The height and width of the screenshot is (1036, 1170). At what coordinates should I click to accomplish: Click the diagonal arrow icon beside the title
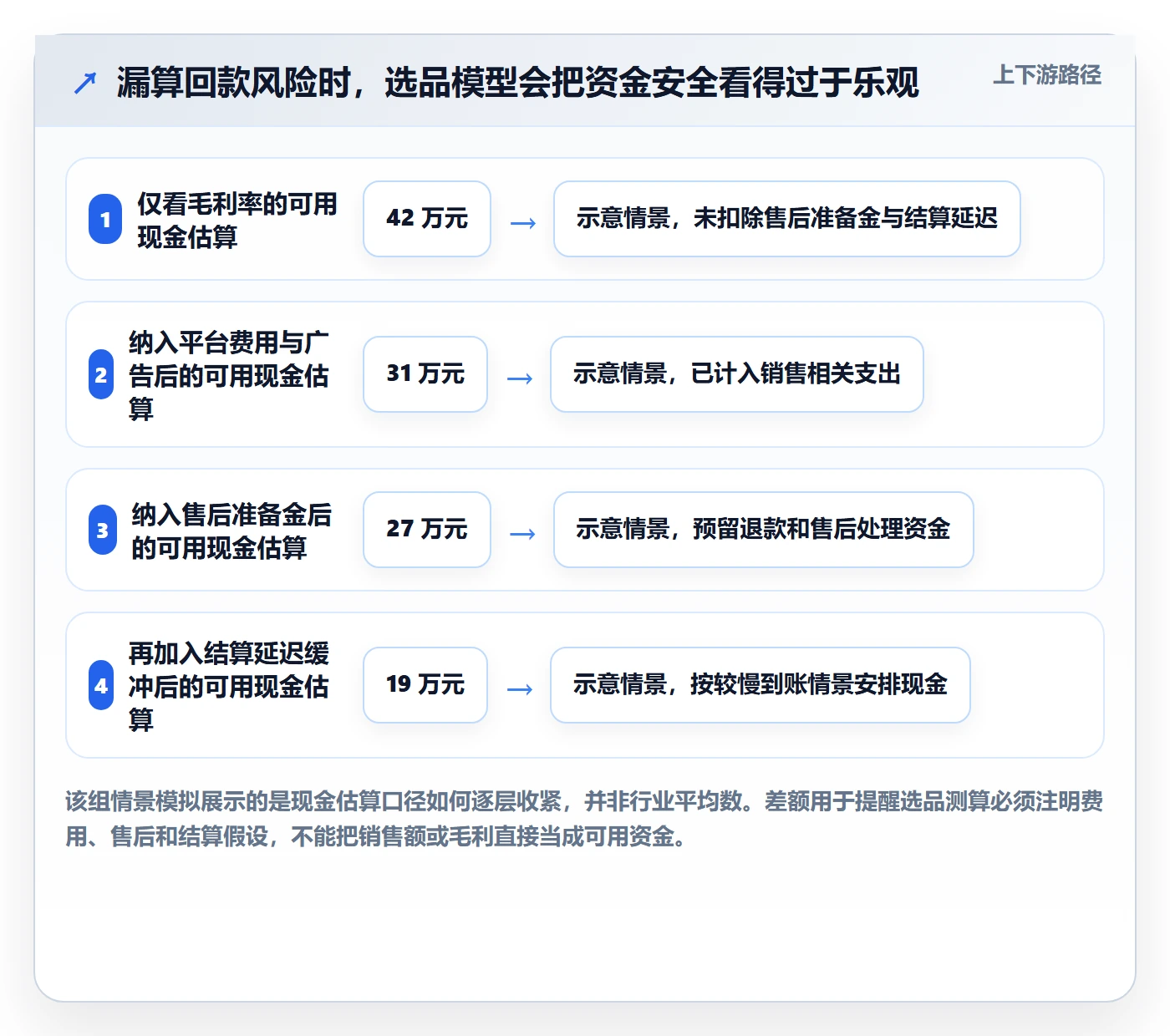(85, 83)
